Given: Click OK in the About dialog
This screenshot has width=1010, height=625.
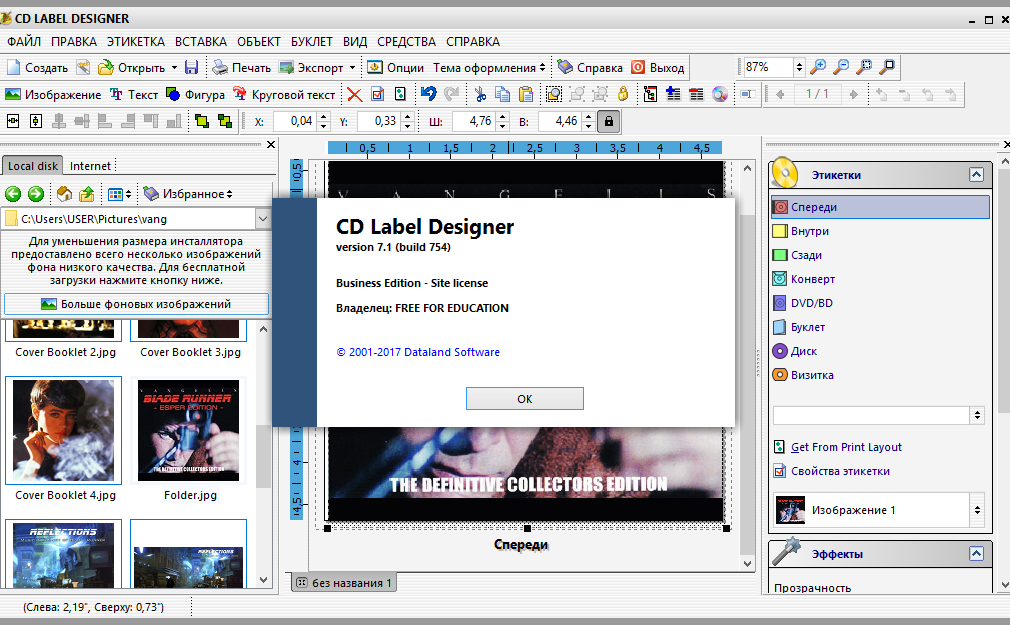Looking at the screenshot, I should 525,399.
